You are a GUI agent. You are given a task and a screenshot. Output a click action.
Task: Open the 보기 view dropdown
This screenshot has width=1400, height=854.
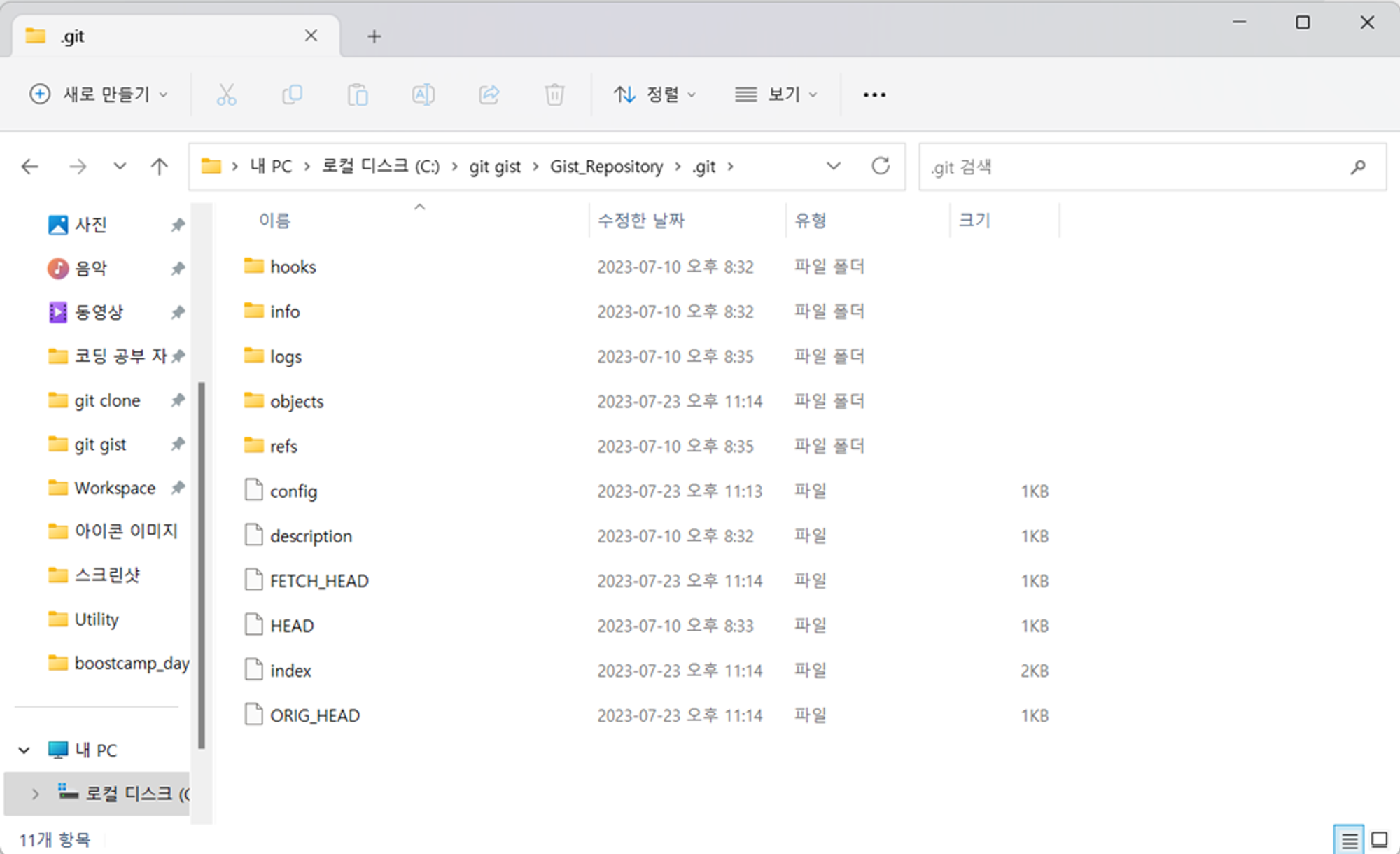click(776, 94)
